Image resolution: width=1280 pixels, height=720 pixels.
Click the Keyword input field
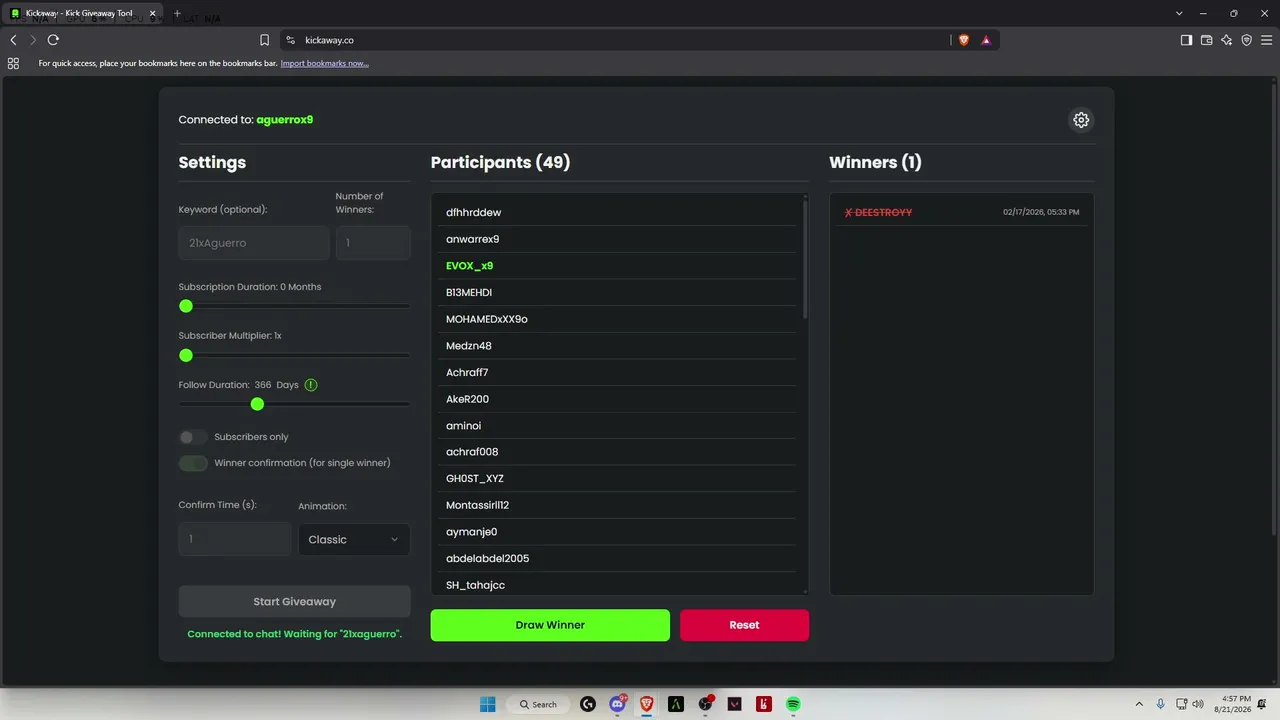[254, 243]
